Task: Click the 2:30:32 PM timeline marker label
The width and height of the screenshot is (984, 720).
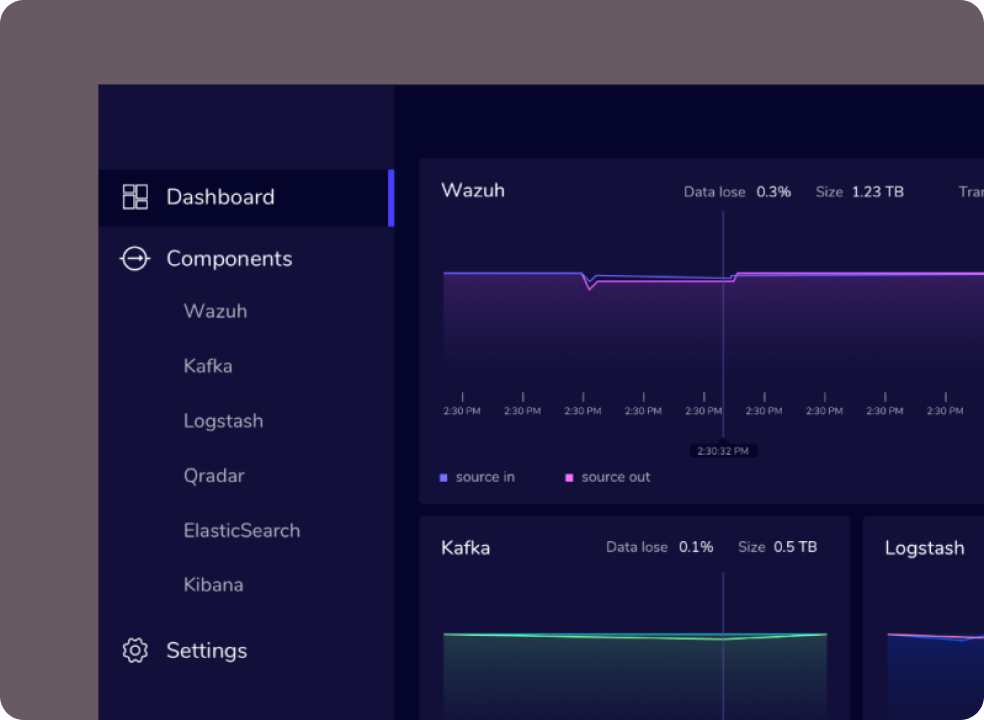Action: [x=723, y=451]
